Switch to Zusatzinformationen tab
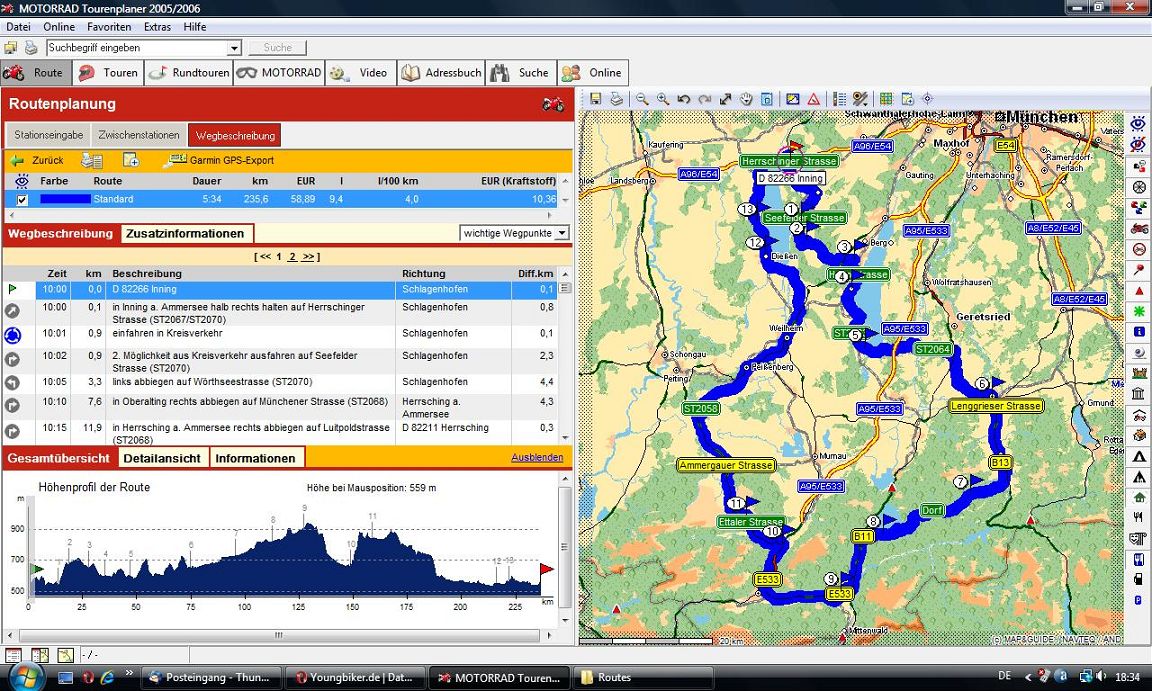 click(185, 234)
